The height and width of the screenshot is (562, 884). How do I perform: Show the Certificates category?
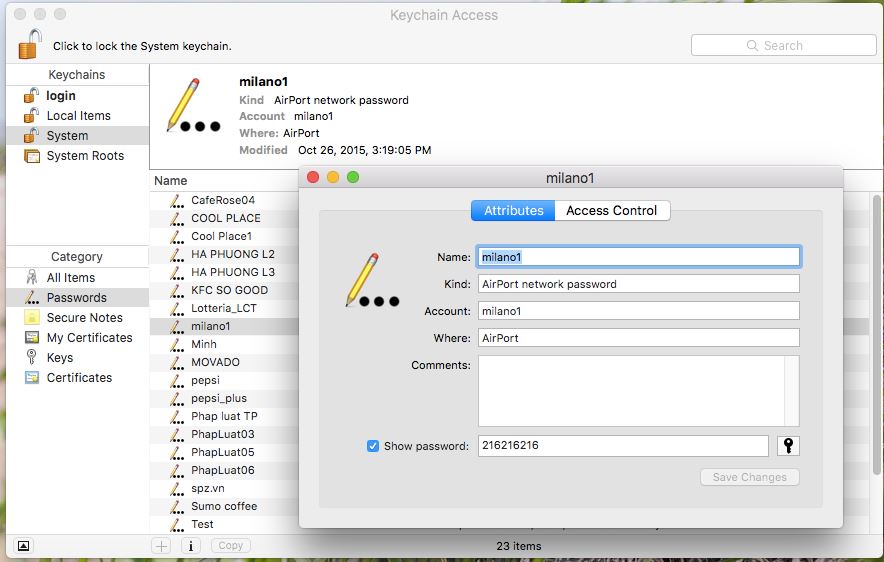[77, 378]
